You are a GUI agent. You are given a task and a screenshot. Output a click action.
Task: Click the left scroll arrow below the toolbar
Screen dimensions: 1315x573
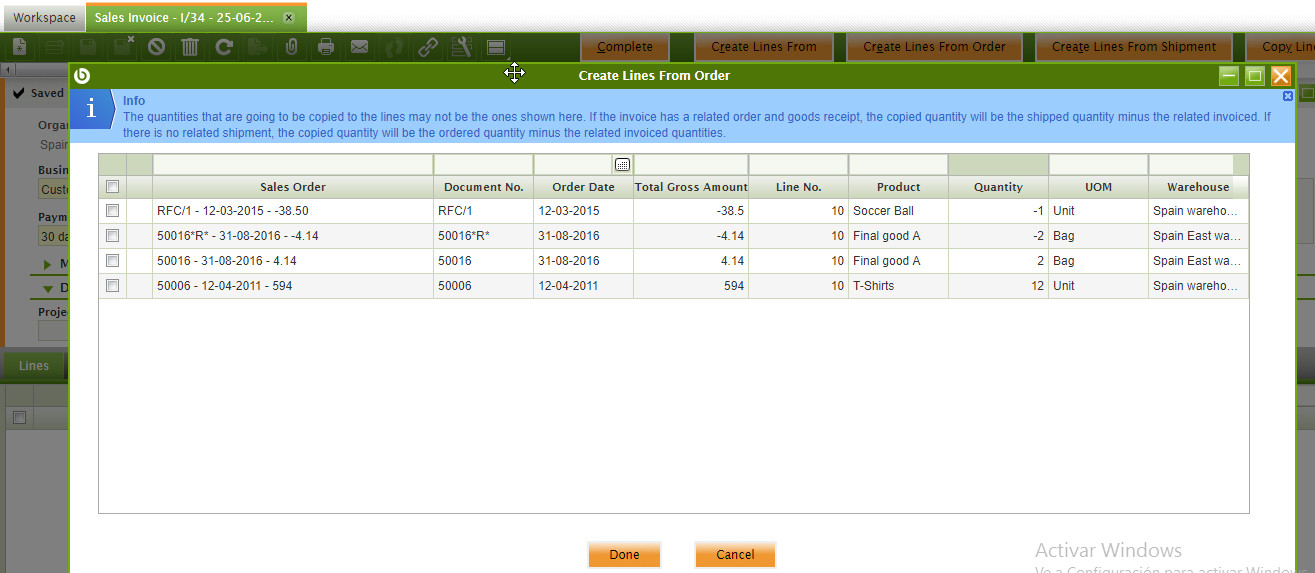[8, 69]
